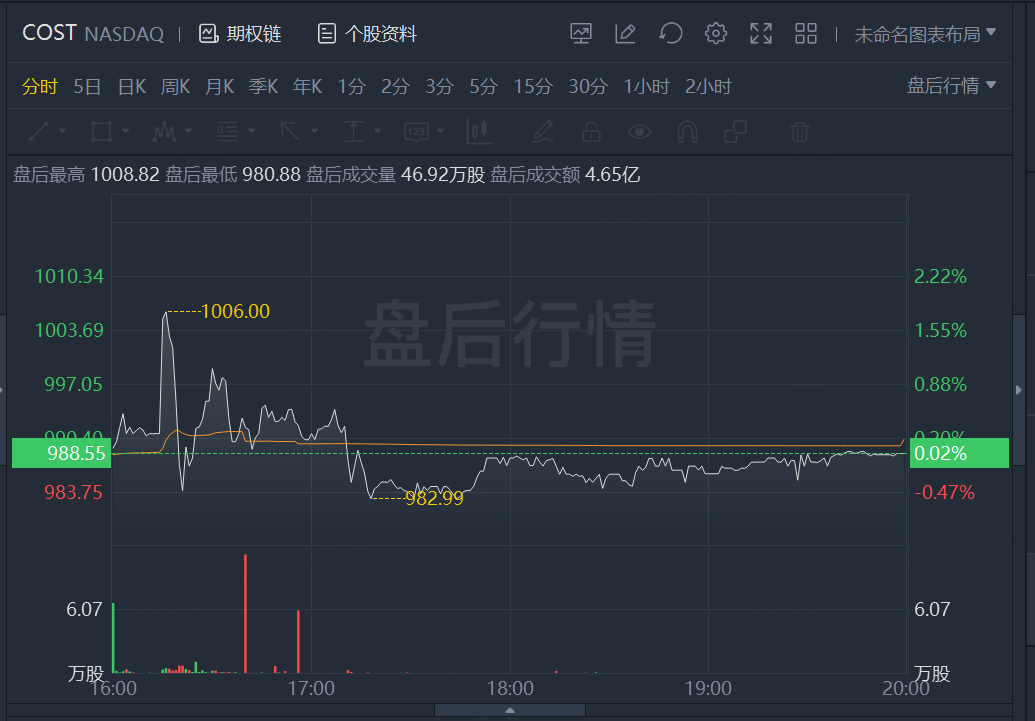Expand the 123 annotation tool dropdown arrow

click(x=440, y=131)
